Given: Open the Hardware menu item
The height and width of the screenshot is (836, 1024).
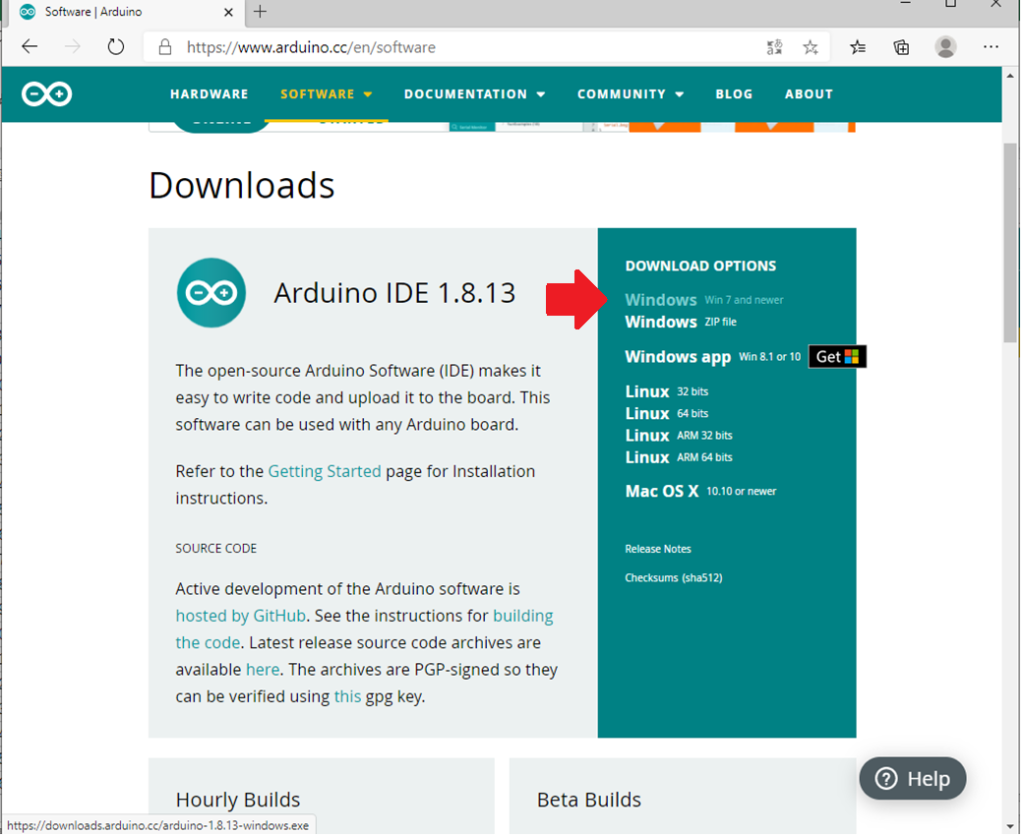Looking at the screenshot, I should point(209,94).
